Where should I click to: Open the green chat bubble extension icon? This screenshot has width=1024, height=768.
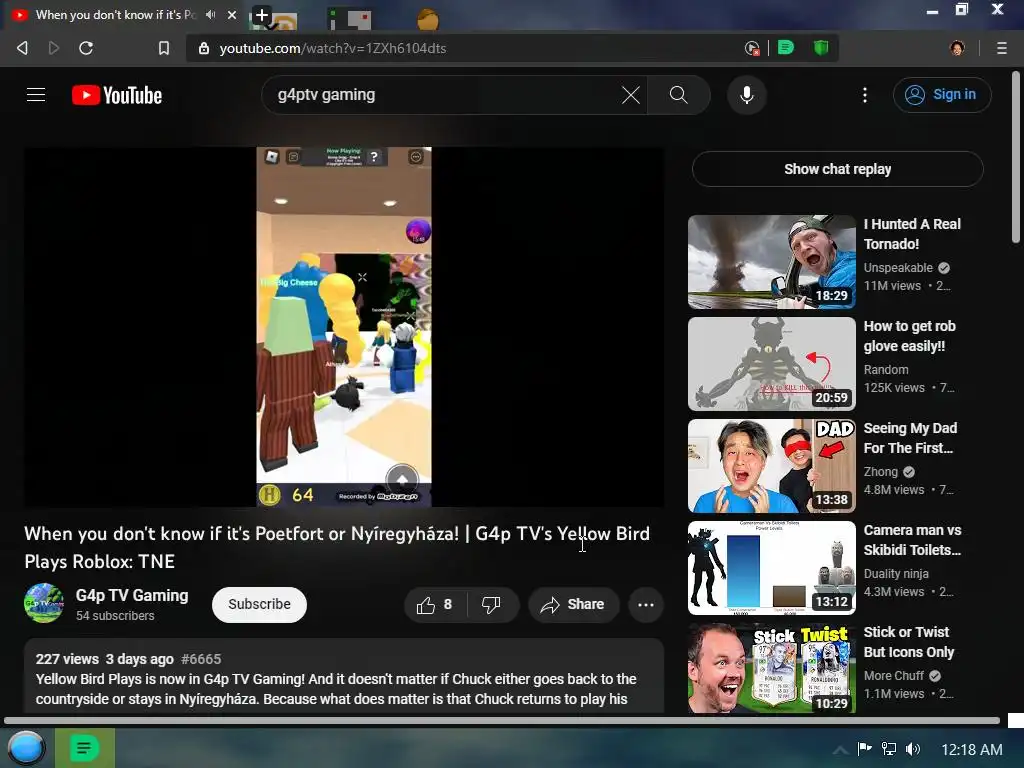click(x=786, y=47)
